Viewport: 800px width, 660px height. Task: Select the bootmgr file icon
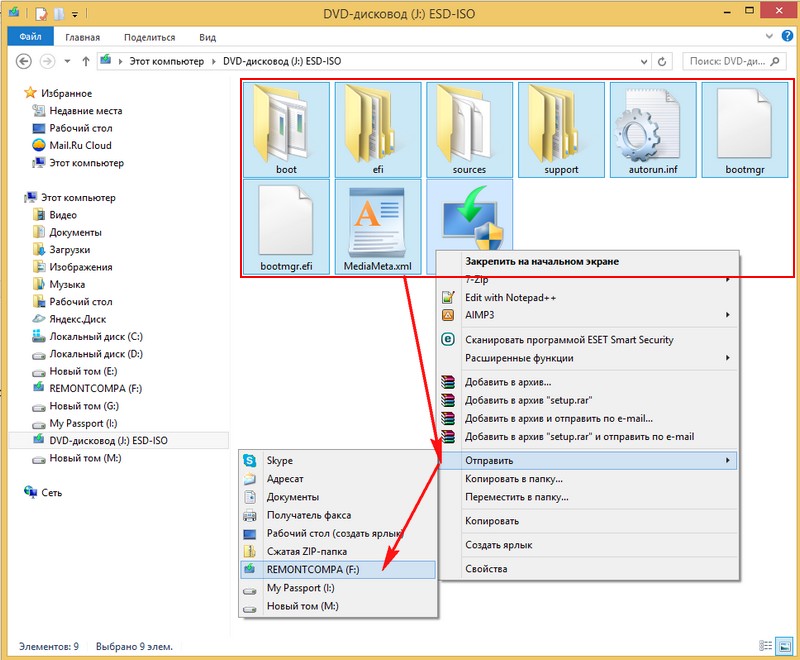point(744,123)
